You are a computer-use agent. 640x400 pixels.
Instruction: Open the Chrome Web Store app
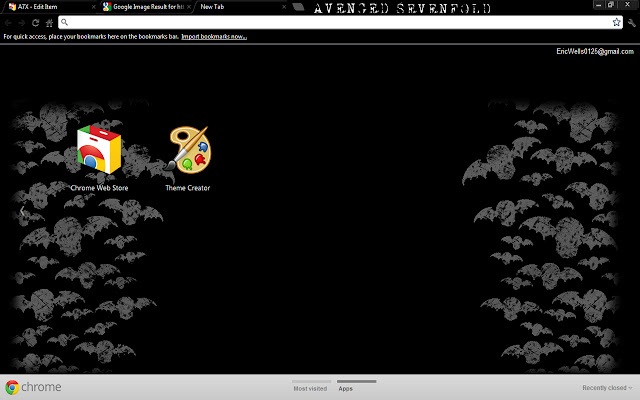point(99,150)
